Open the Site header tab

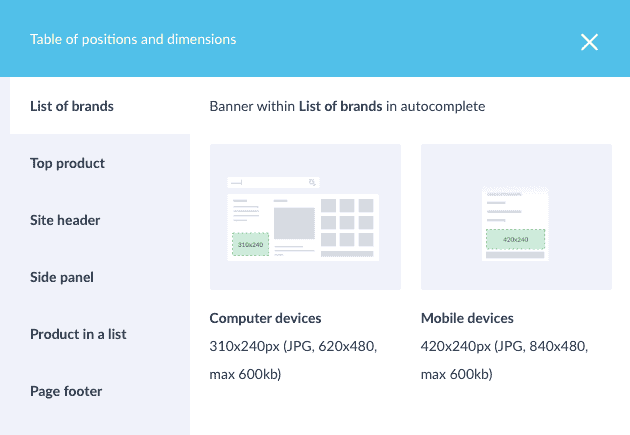click(x=65, y=220)
